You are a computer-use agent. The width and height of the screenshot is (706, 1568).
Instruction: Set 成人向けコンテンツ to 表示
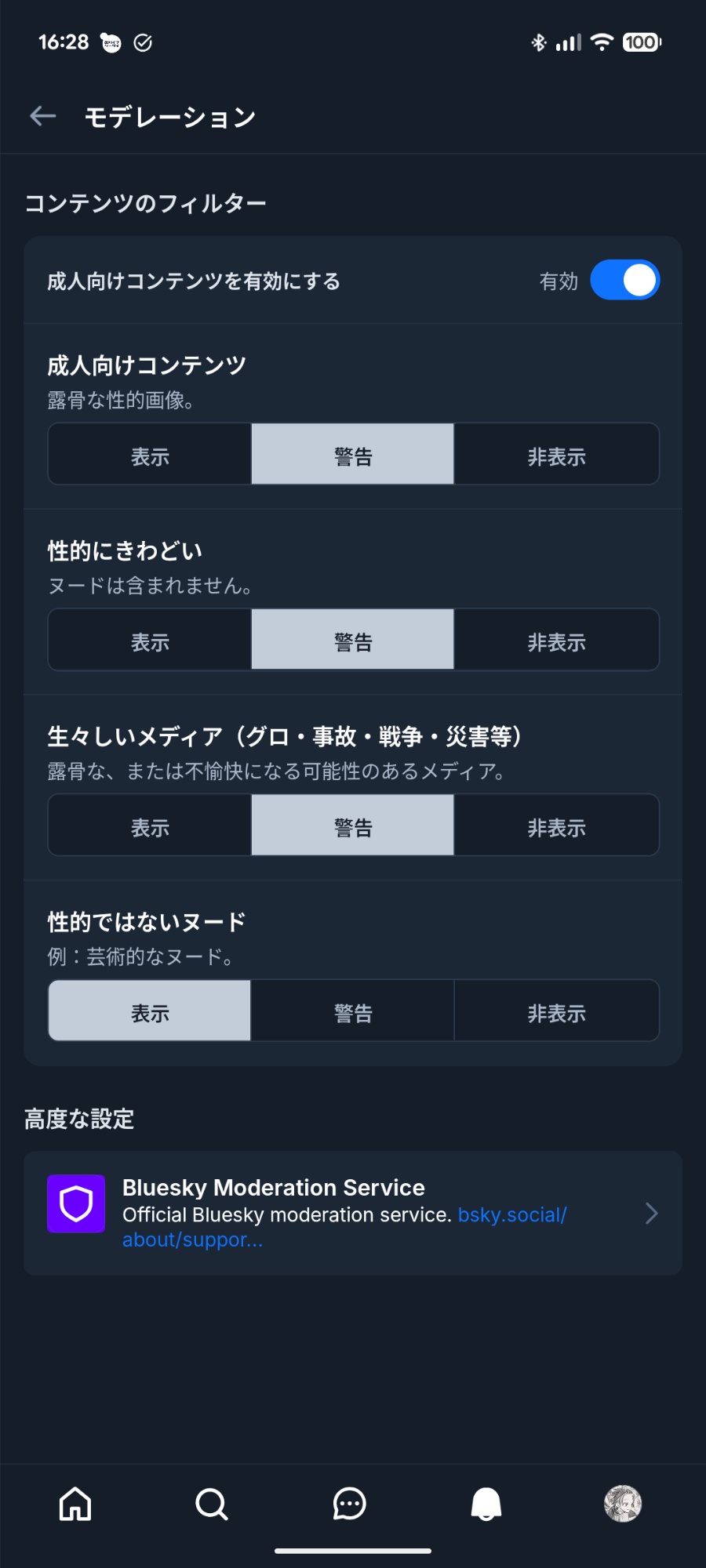pos(150,455)
